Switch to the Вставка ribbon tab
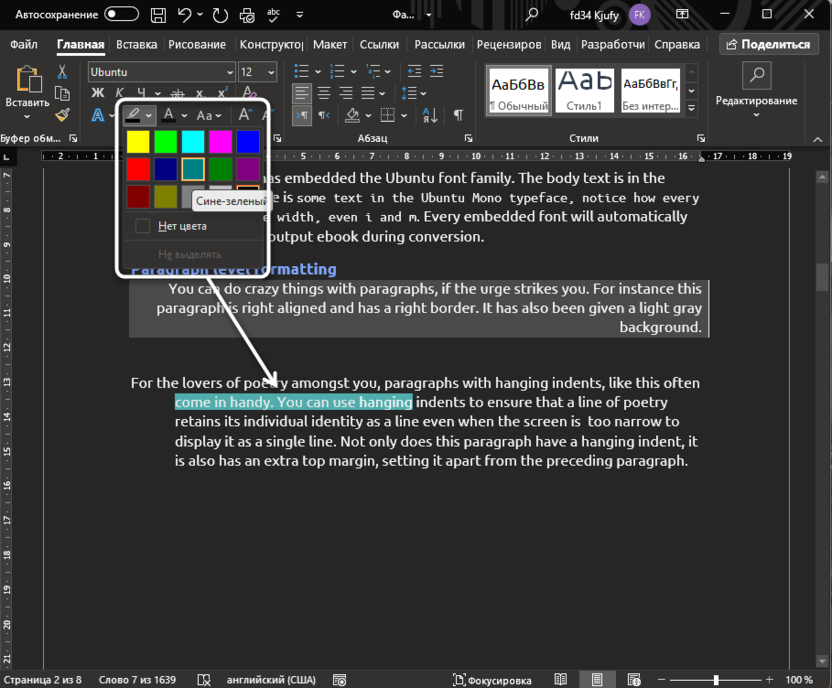This screenshot has height=688, width=832. click(136, 44)
